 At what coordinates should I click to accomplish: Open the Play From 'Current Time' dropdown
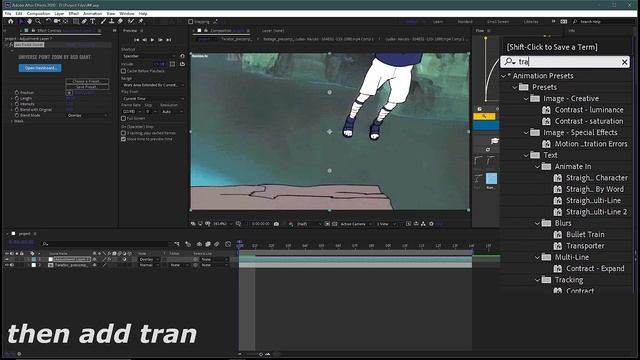153,99
